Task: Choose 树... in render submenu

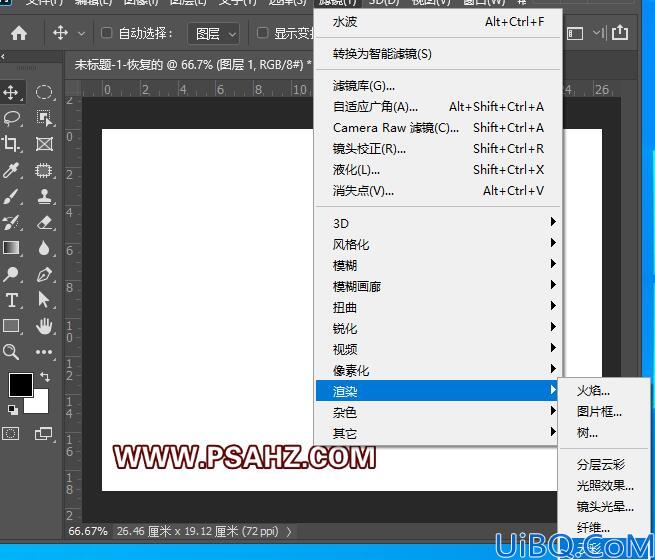Action: pos(604,433)
